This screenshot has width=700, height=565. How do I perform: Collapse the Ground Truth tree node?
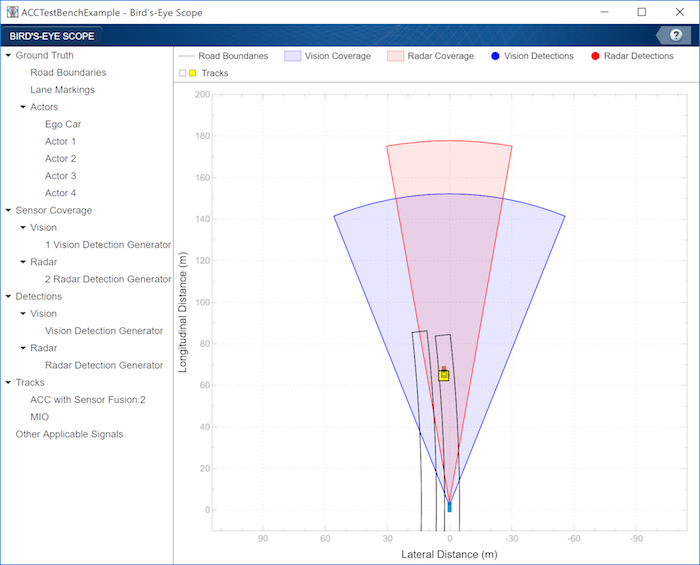8,55
